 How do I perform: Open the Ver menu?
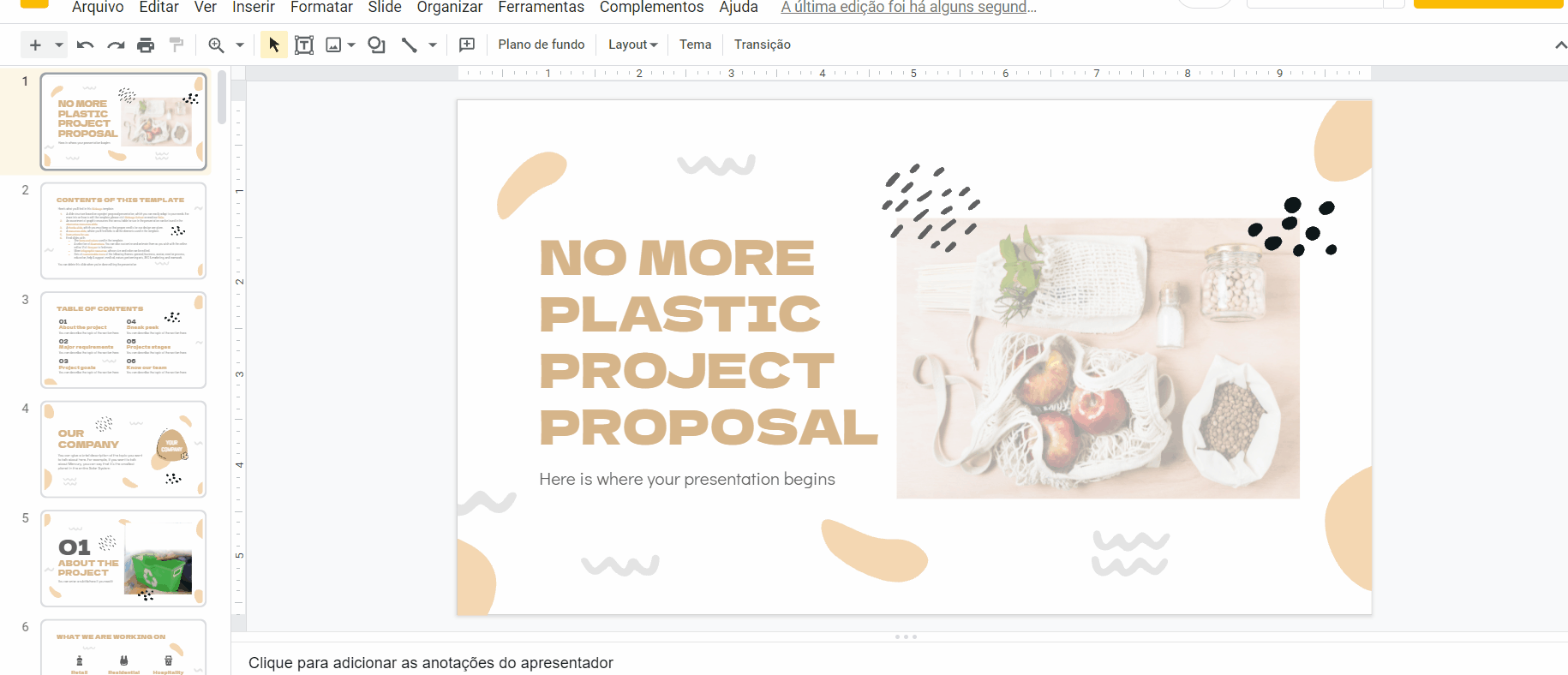[x=206, y=7]
